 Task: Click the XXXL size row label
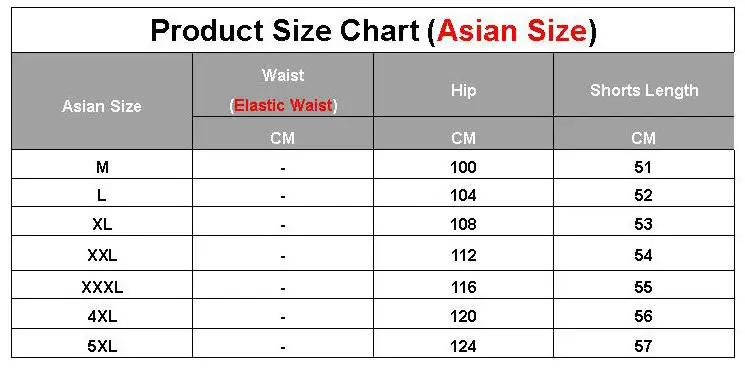click(x=102, y=287)
